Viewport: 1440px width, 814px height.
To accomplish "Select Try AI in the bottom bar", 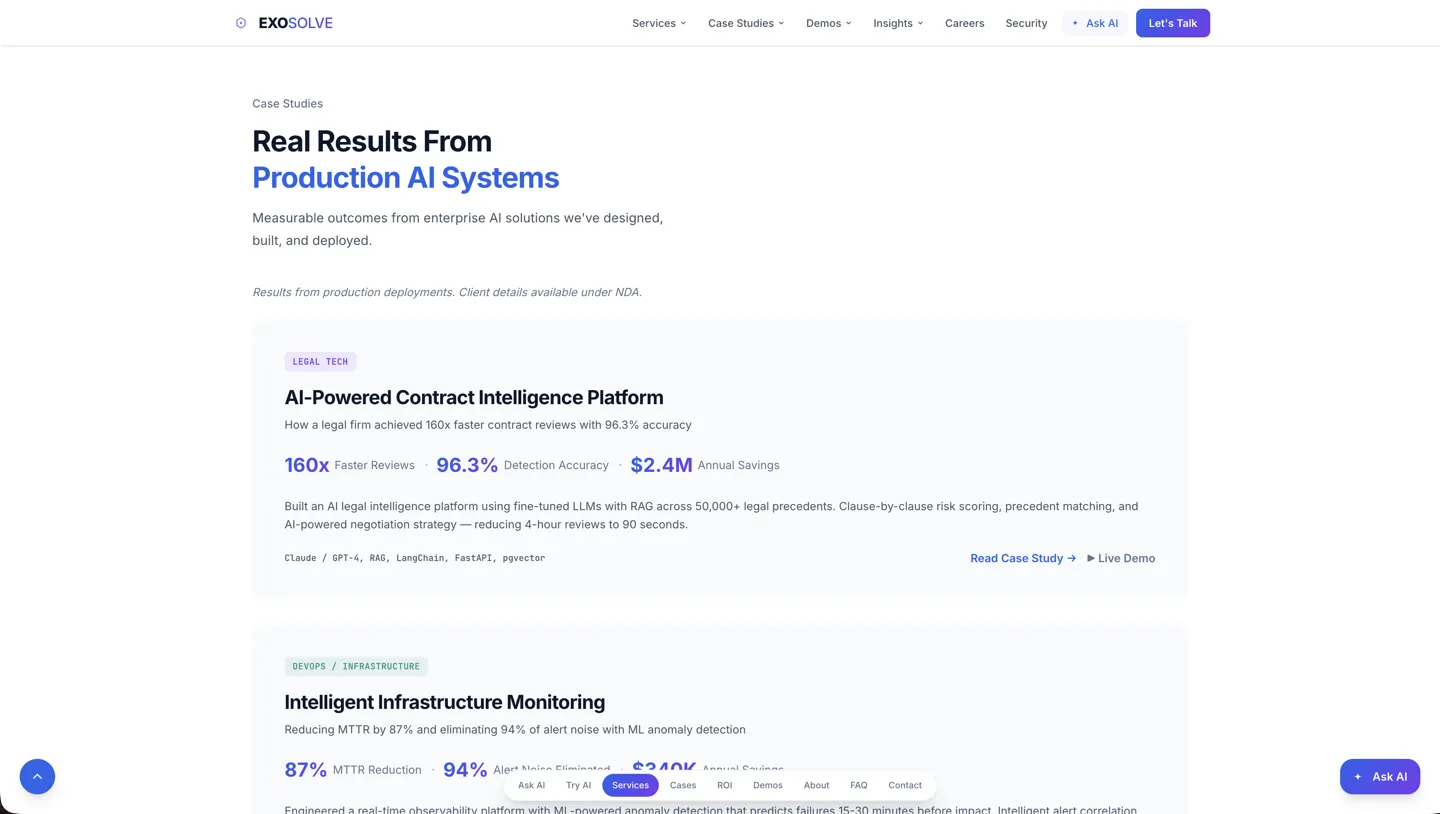I will (578, 785).
